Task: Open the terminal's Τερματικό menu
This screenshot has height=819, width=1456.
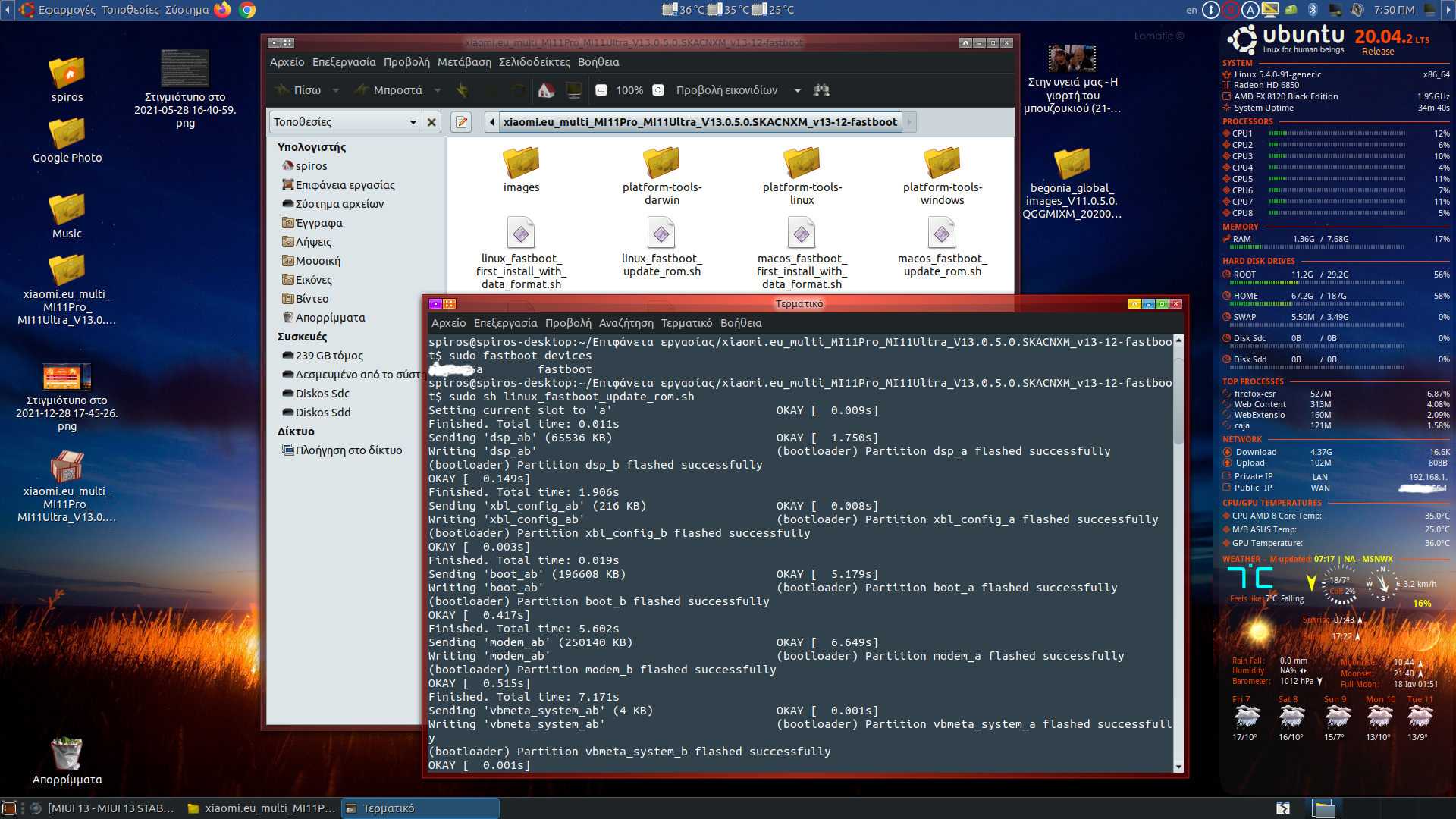Action: click(686, 323)
